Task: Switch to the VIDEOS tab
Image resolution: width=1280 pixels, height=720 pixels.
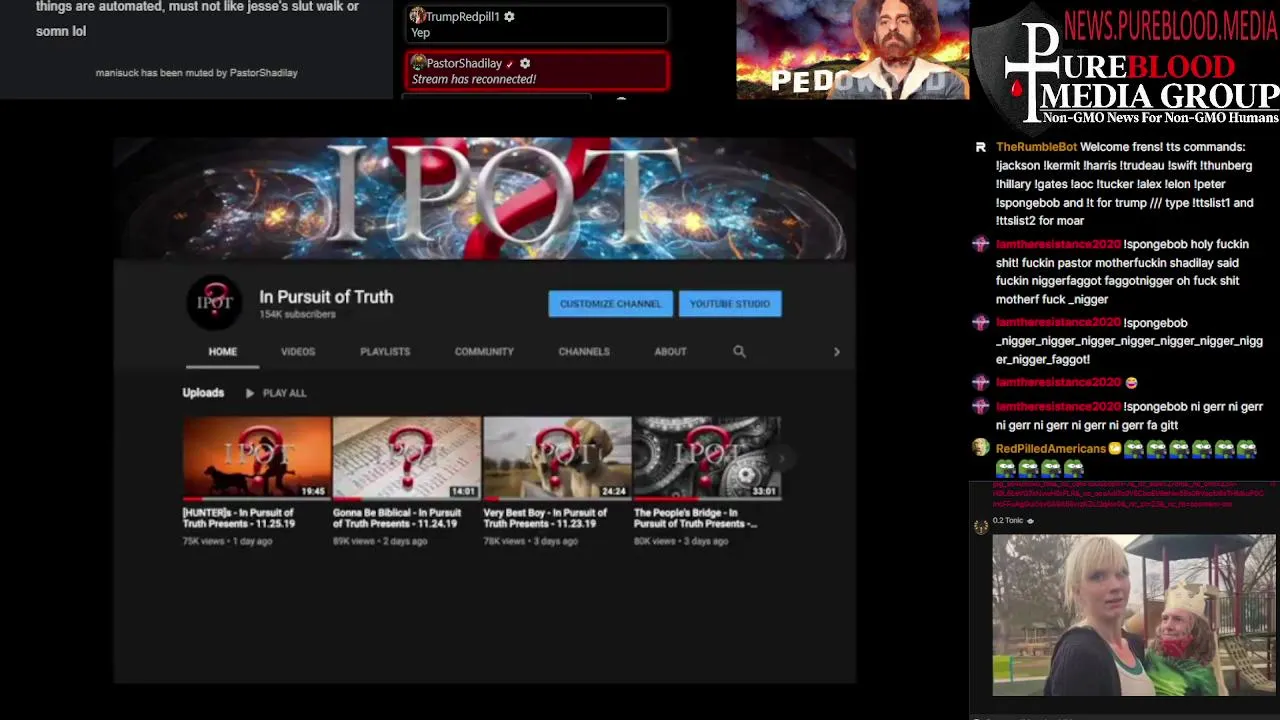Action: (x=298, y=352)
